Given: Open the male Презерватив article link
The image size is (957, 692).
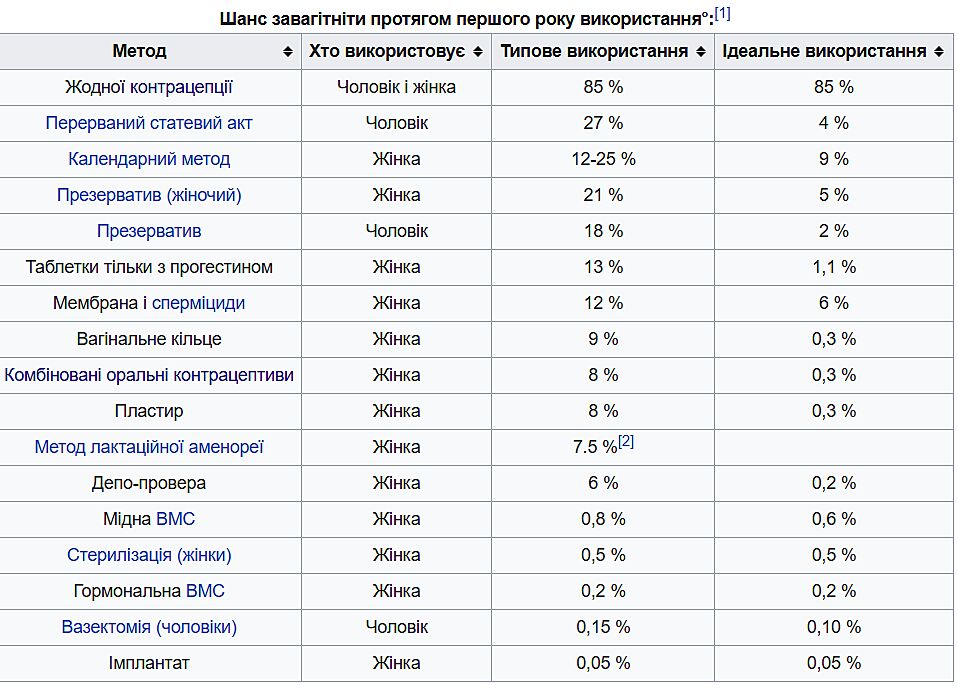Looking at the screenshot, I should click(149, 231).
